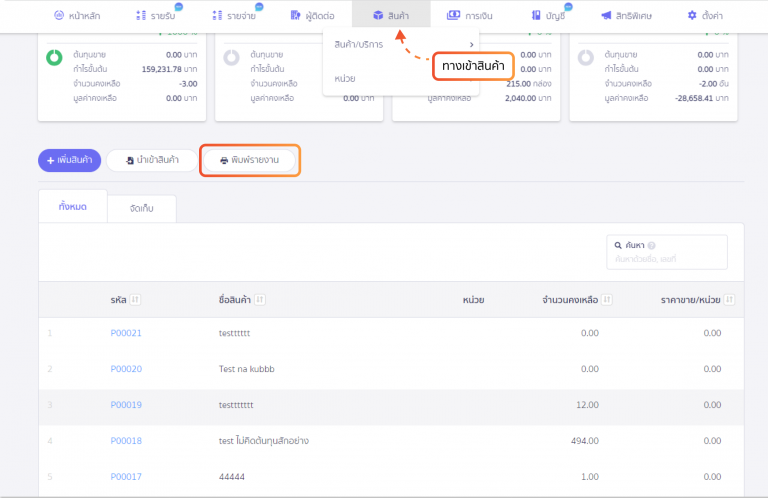Image resolution: width=768 pixels, height=498 pixels.
Task: Click the product search input field
Action: click(x=665, y=260)
